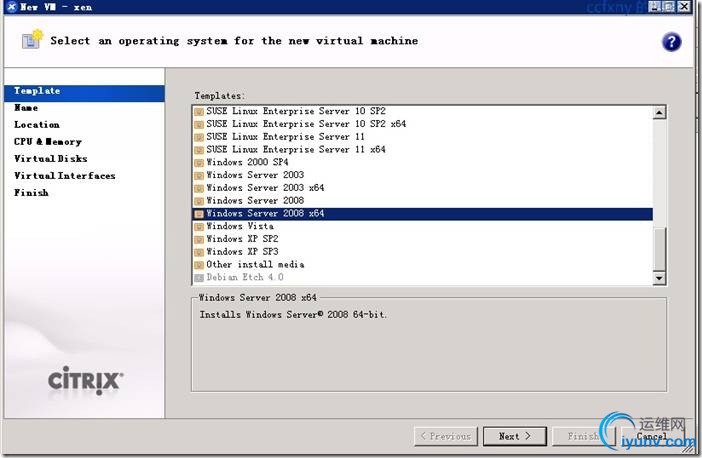The image size is (702, 458).
Task: Select Windows Server 2008 32-bit template
Action: (x=255, y=201)
